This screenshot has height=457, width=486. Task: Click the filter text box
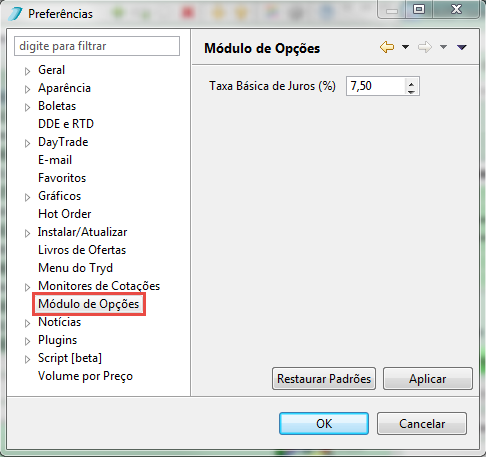(97, 46)
